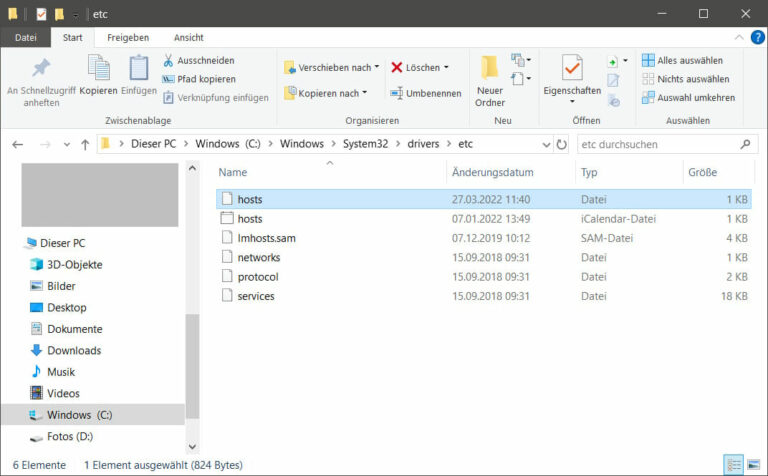Open the Datei tab
The image size is (768, 476).
tap(25, 37)
